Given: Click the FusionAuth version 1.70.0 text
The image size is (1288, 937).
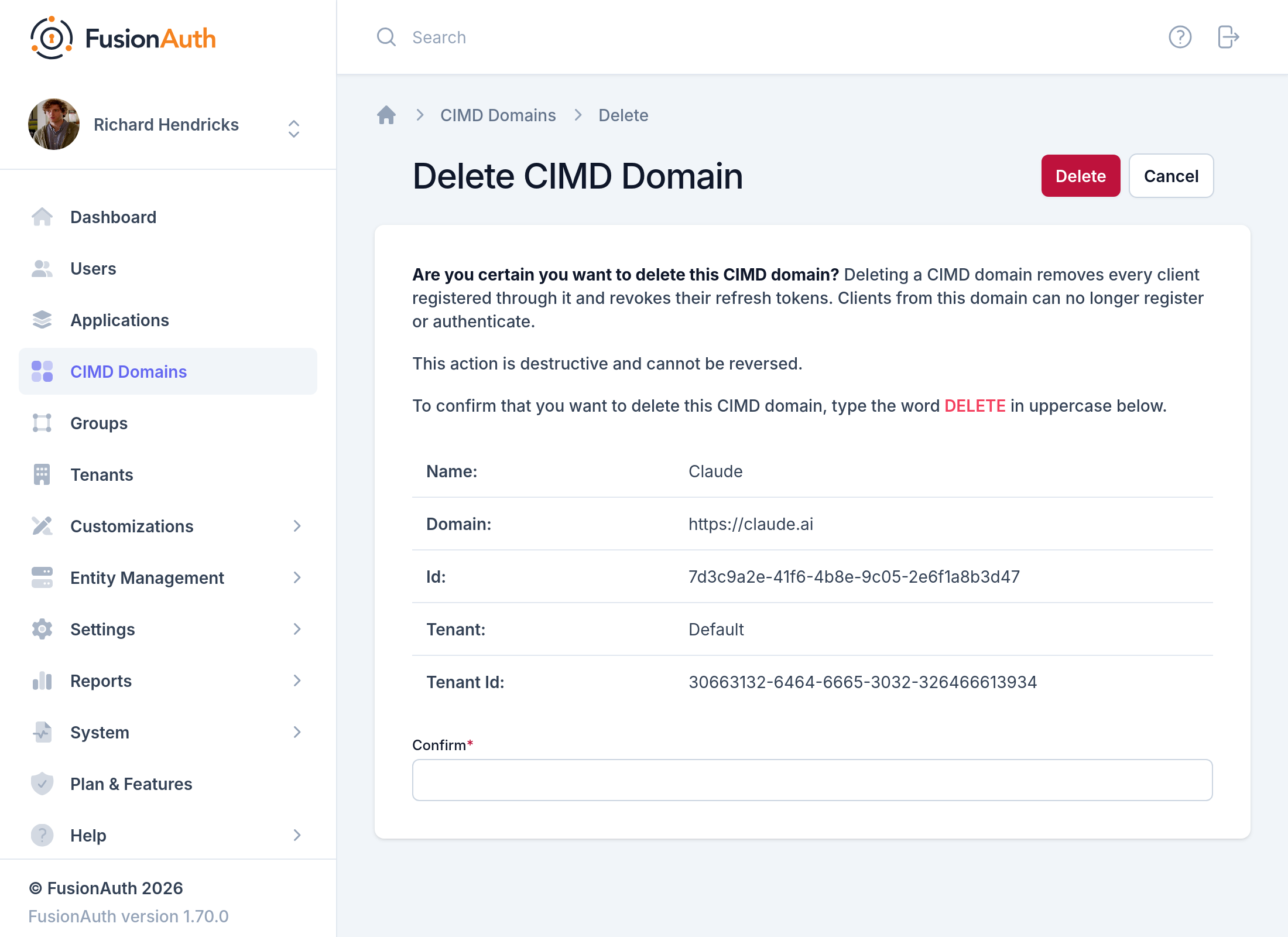Looking at the screenshot, I should (x=129, y=916).
